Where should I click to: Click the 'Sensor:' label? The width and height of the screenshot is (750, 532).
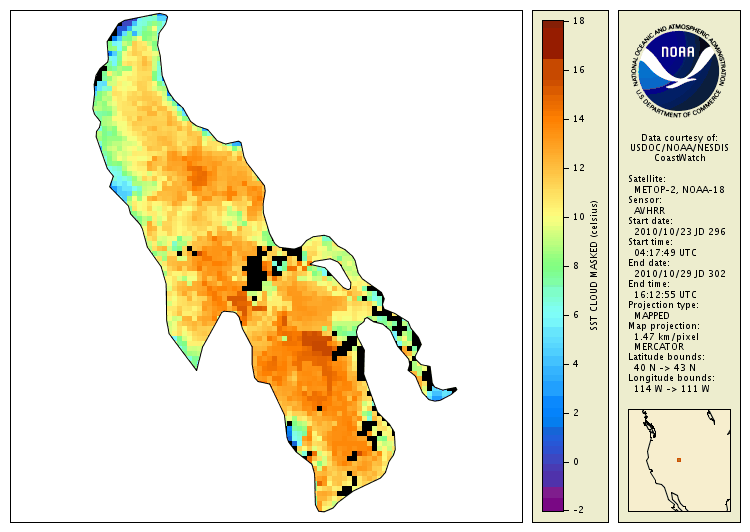645,200
